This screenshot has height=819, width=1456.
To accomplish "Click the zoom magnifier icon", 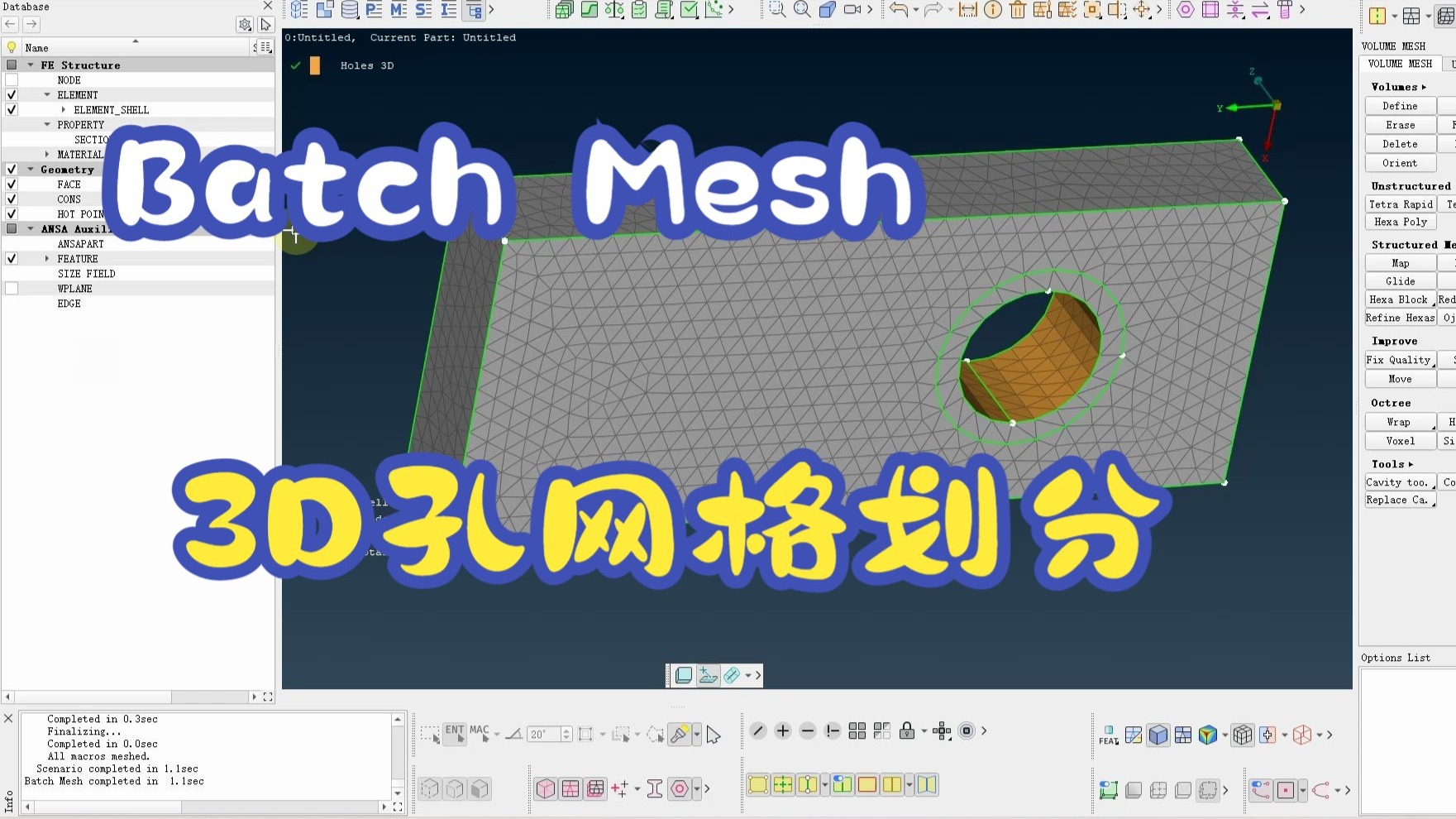I will [802, 10].
